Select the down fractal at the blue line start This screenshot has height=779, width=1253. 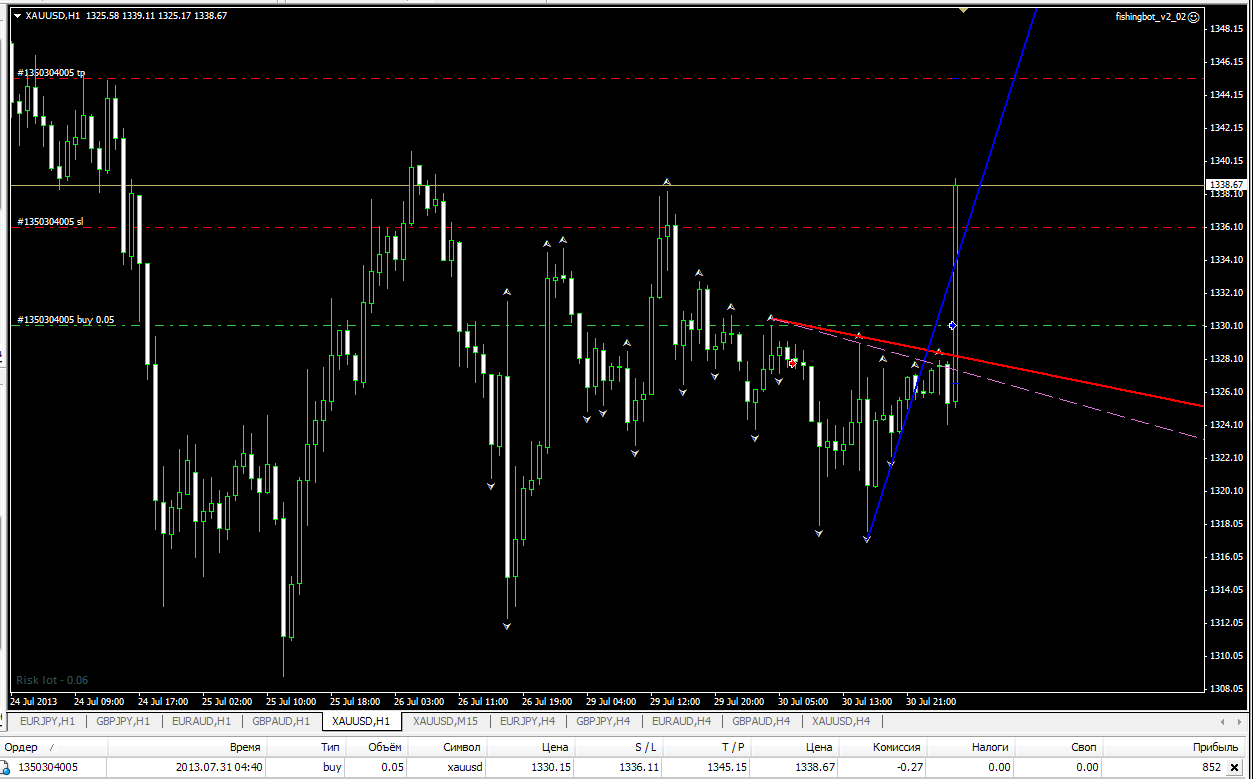tap(867, 539)
